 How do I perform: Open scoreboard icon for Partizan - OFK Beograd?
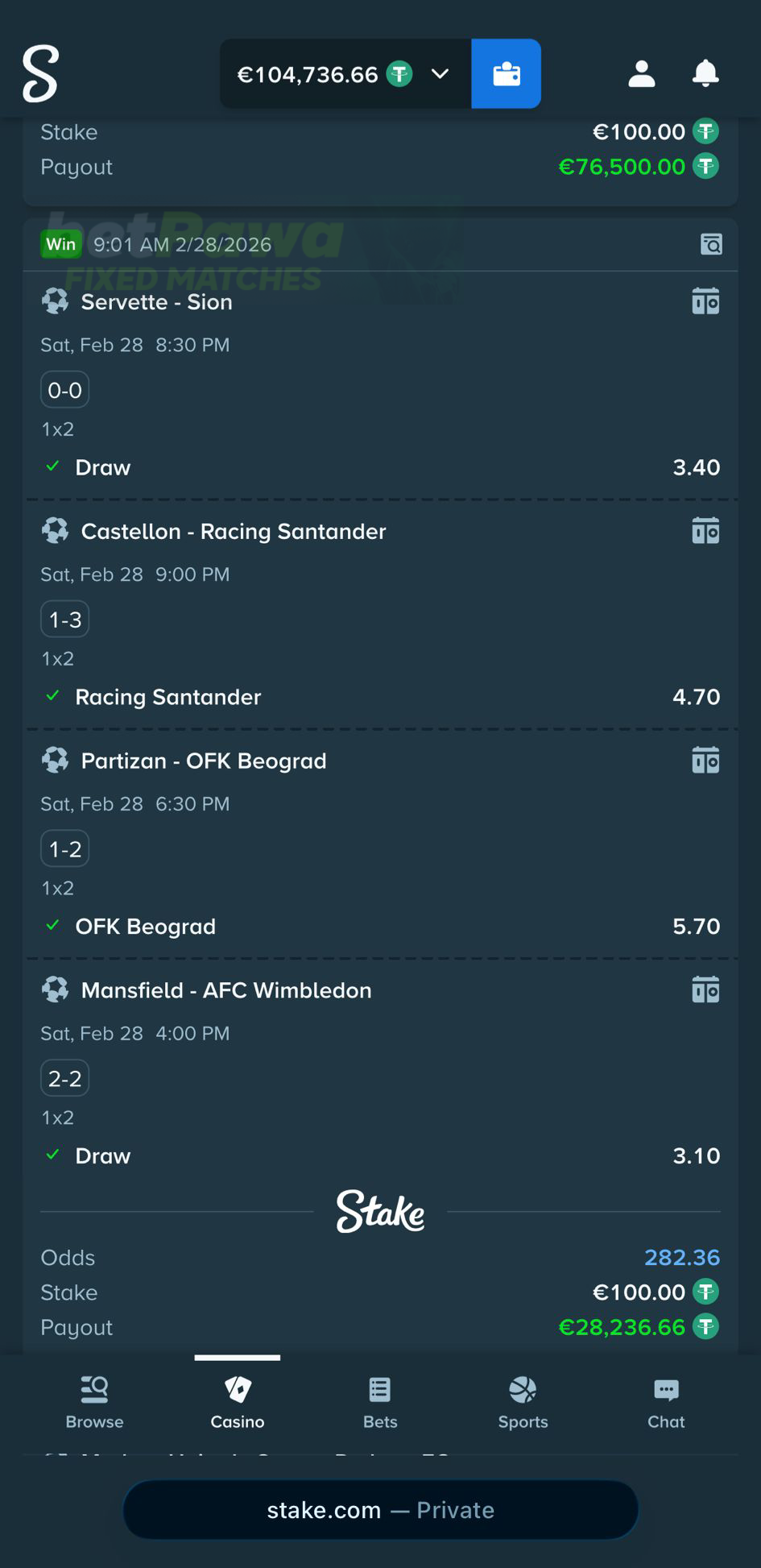point(705,760)
